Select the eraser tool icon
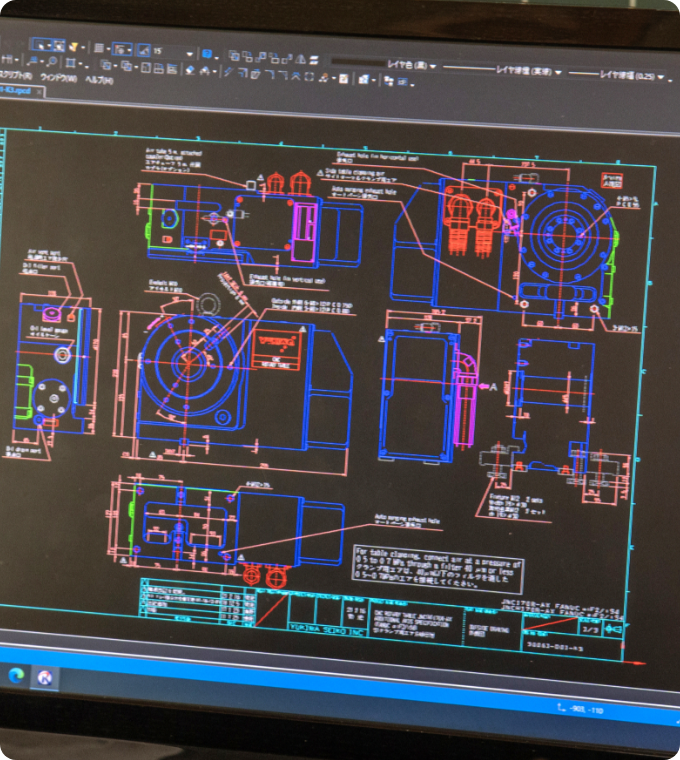Viewport: 680px width, 760px height. tap(190, 70)
